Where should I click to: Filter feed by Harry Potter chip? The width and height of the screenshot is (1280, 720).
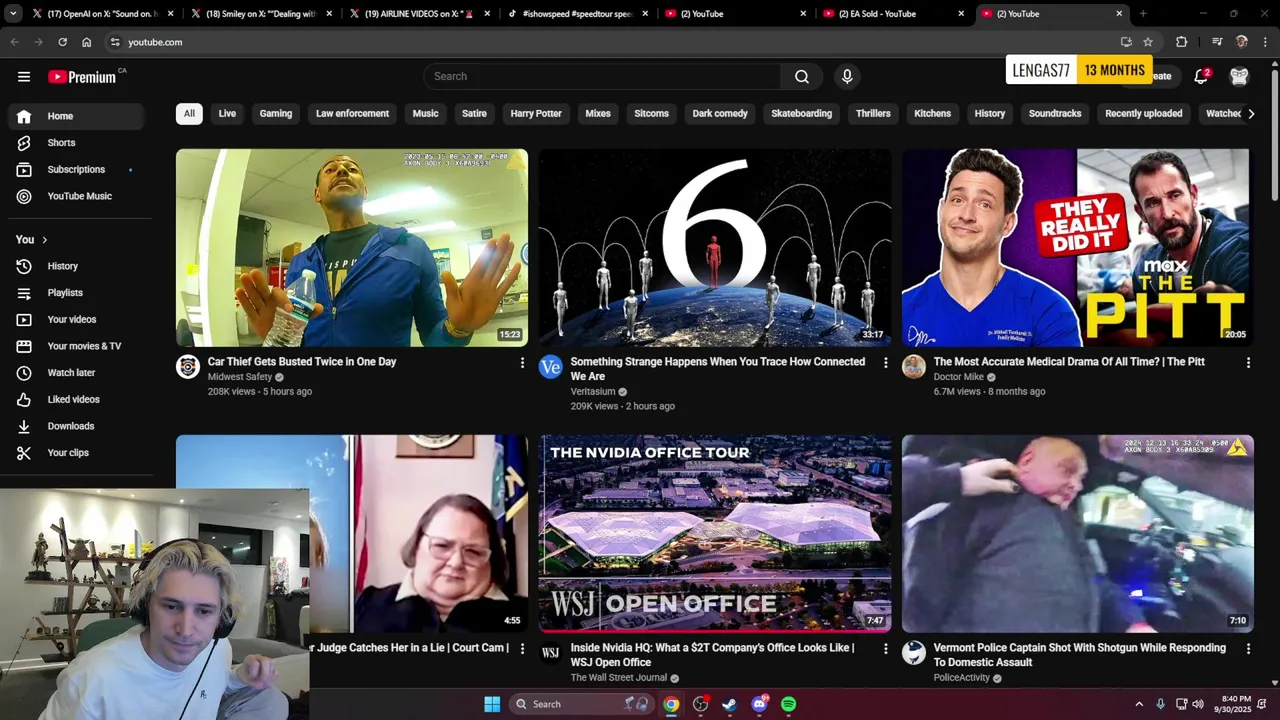click(536, 114)
